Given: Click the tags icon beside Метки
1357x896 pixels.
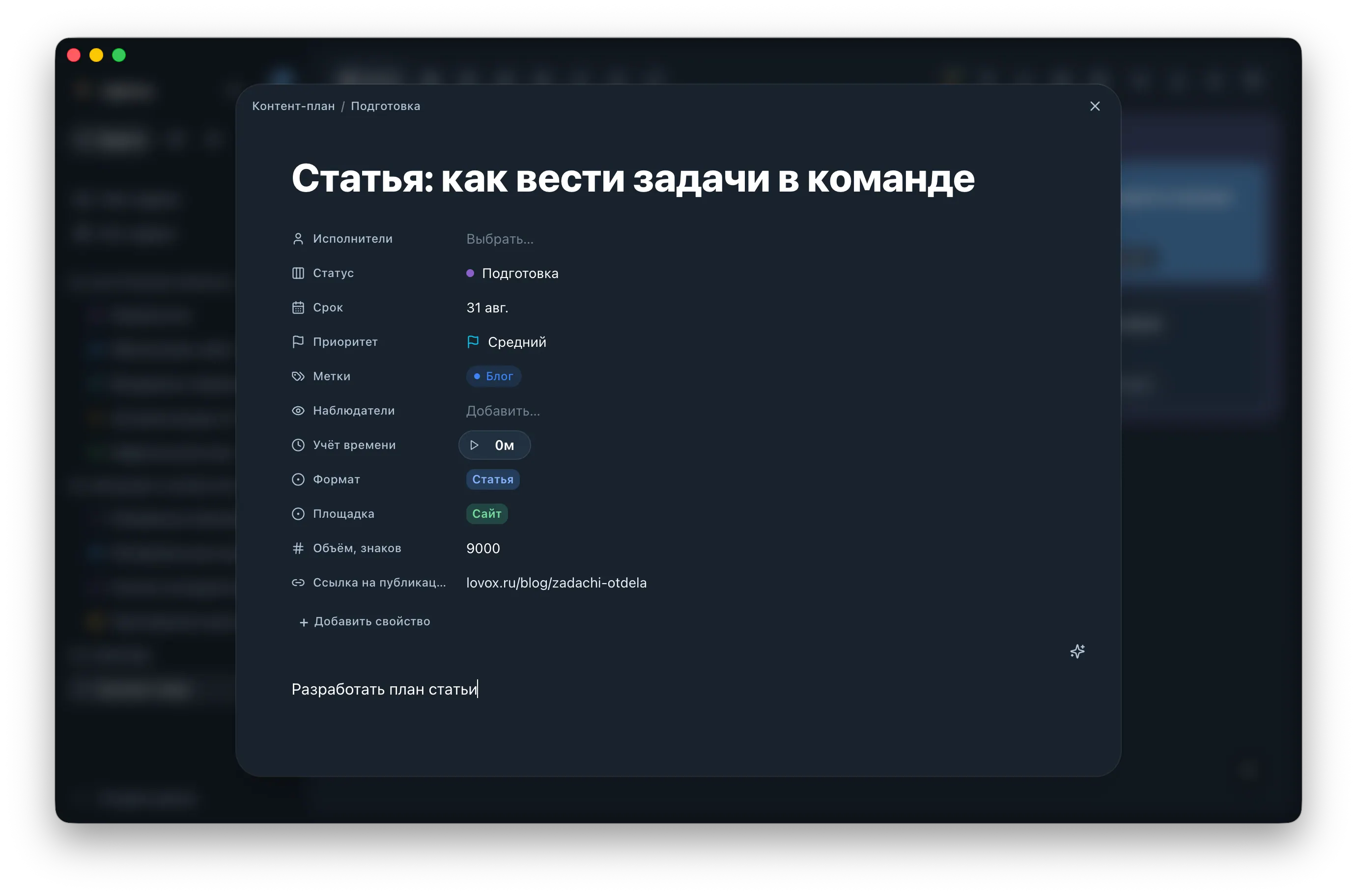Looking at the screenshot, I should 298,376.
